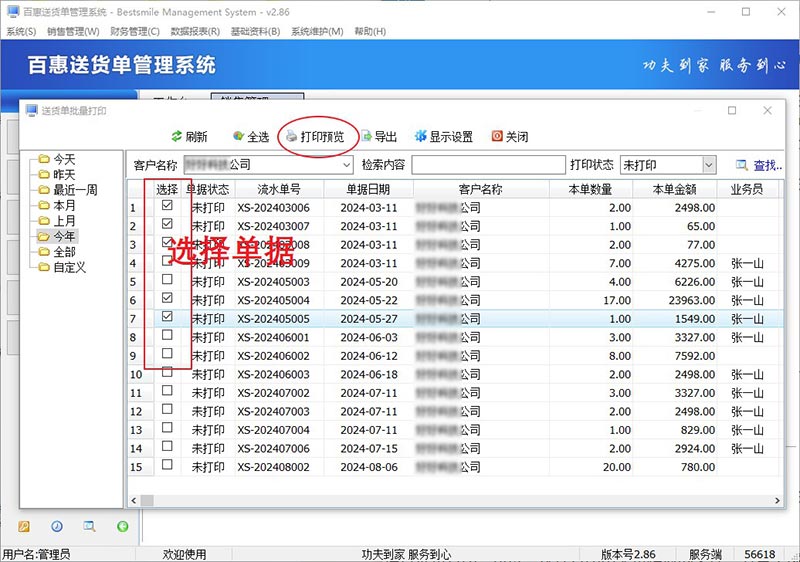Viewport: 800px width, 562px height.
Task: Open the 打印状态 dropdown showing 未打印
Action: [x=709, y=165]
